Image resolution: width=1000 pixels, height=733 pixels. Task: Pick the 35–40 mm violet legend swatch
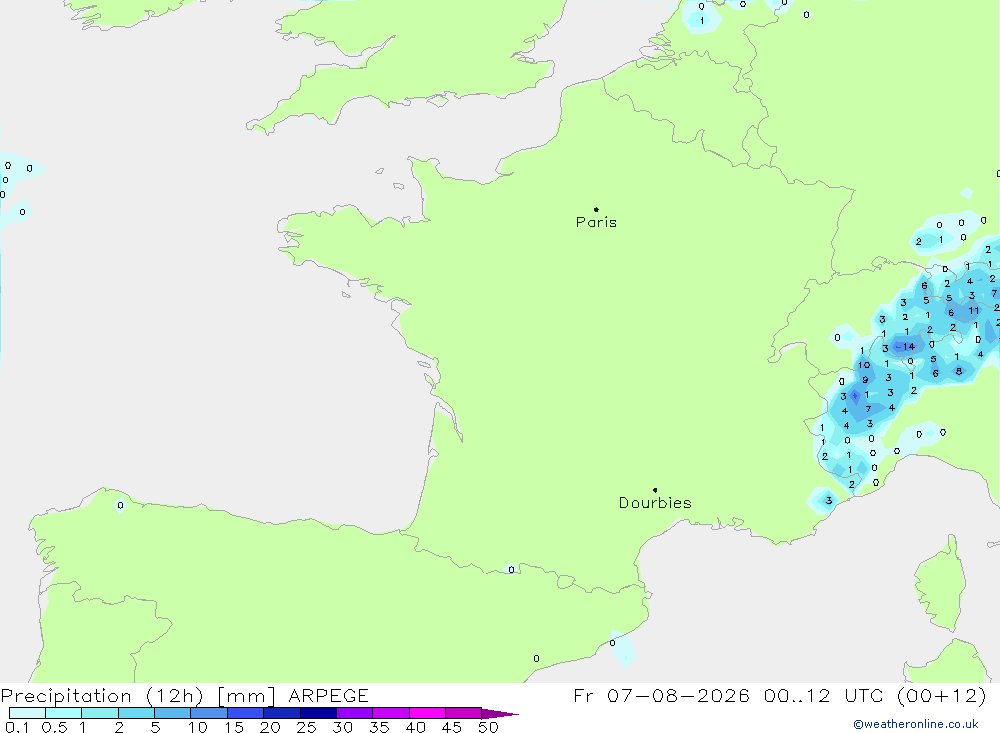391,713
